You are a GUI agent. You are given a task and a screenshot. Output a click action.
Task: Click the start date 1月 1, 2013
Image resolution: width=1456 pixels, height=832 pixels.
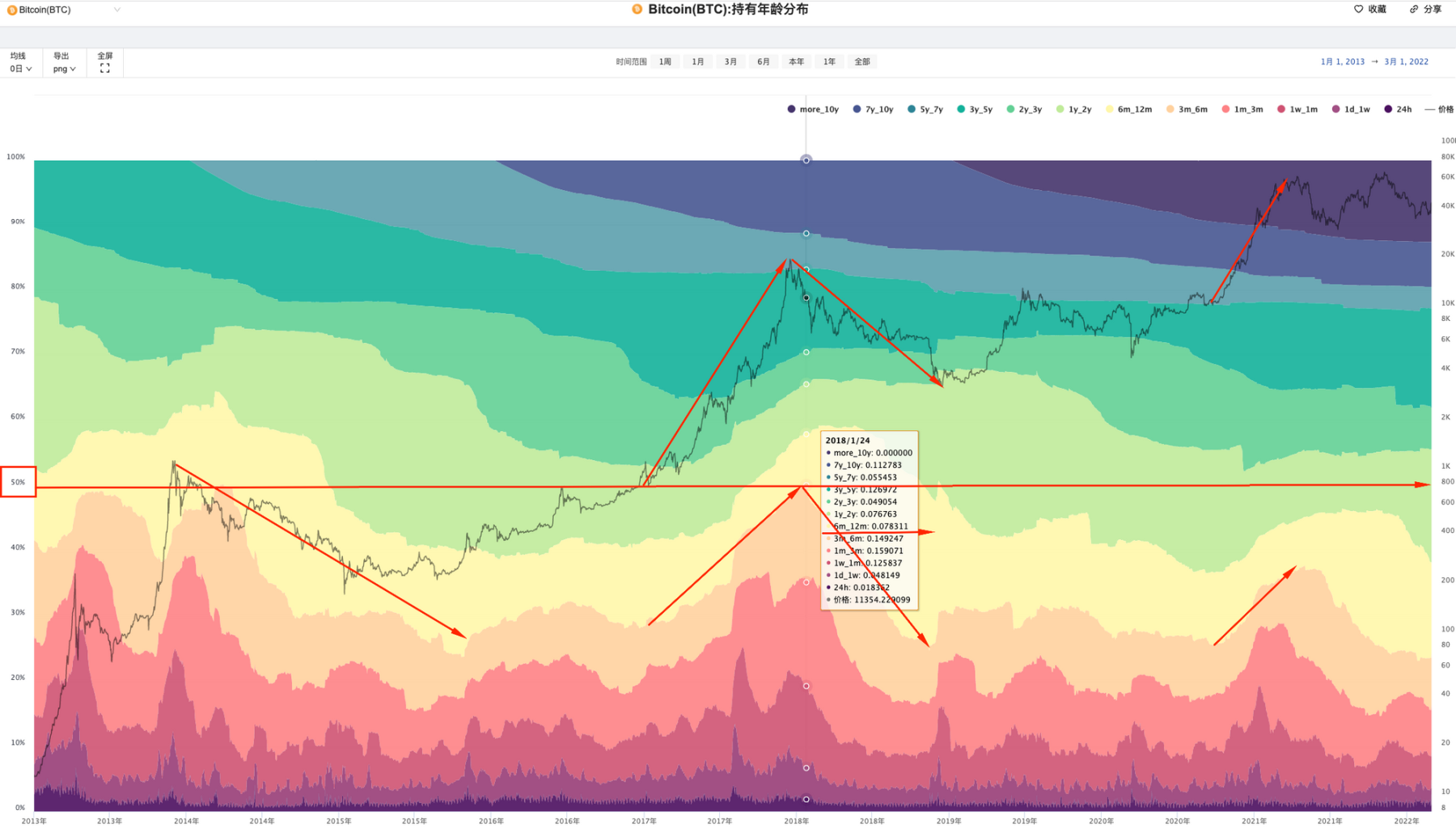click(x=1342, y=61)
